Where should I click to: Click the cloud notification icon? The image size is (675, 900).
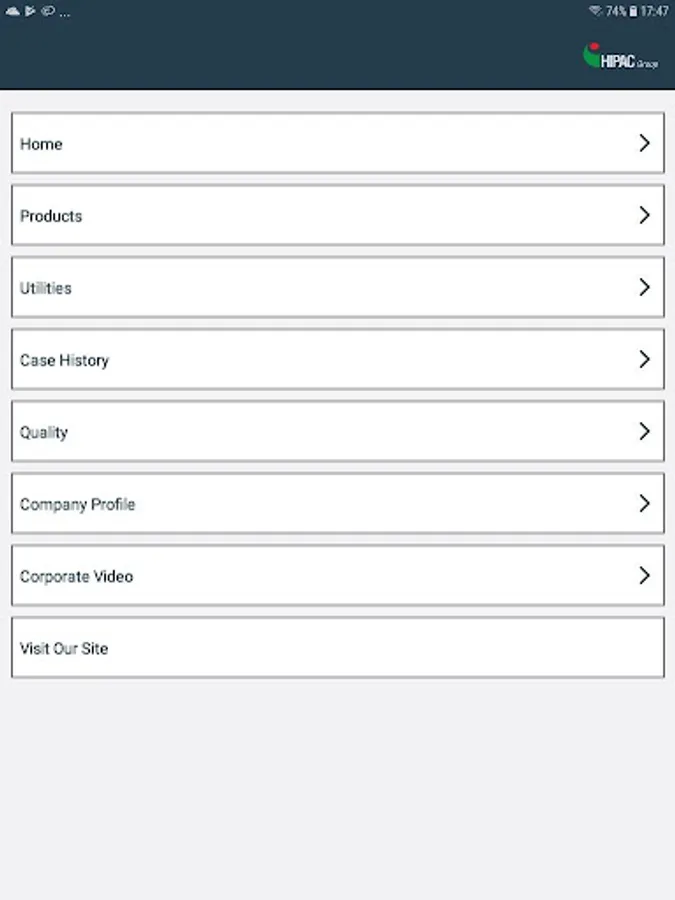pyautogui.click(x=13, y=11)
